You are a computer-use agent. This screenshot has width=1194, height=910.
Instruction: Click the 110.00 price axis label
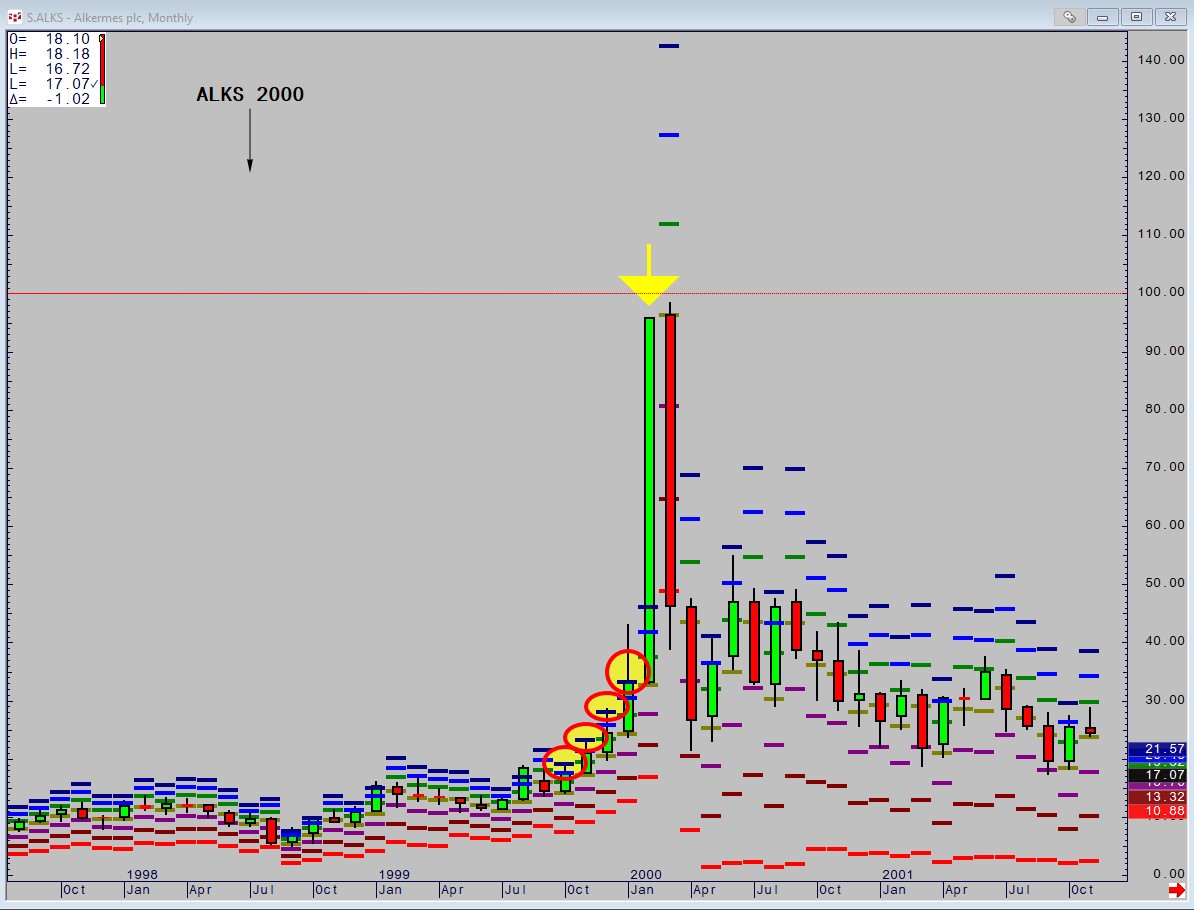point(1161,234)
